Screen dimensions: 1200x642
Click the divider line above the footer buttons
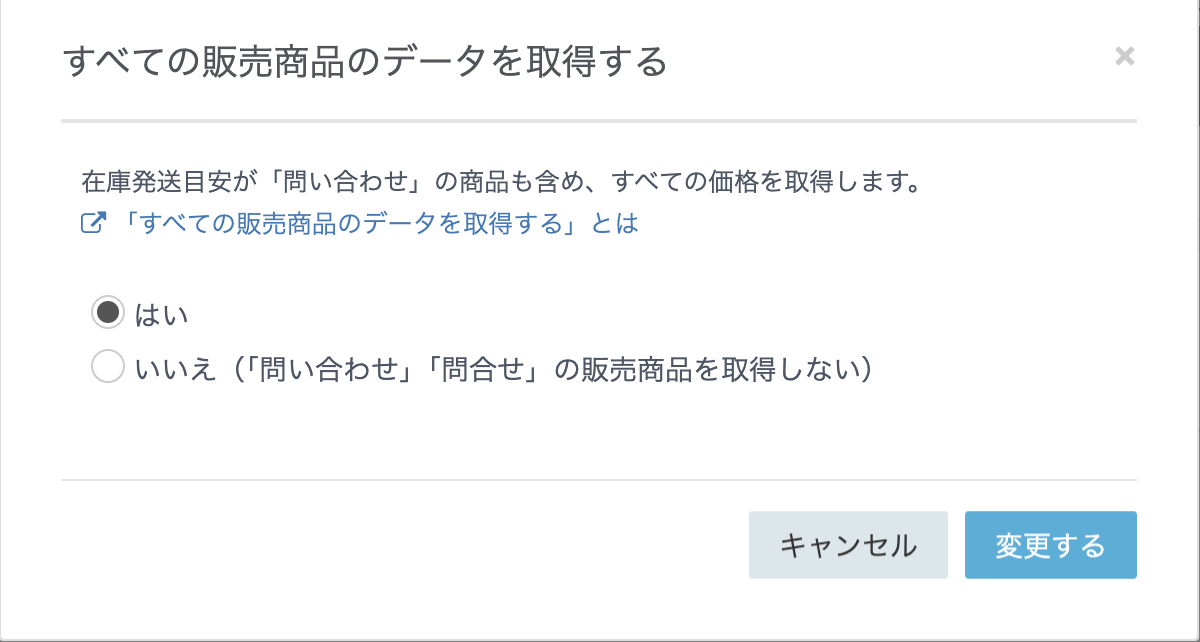(598, 480)
